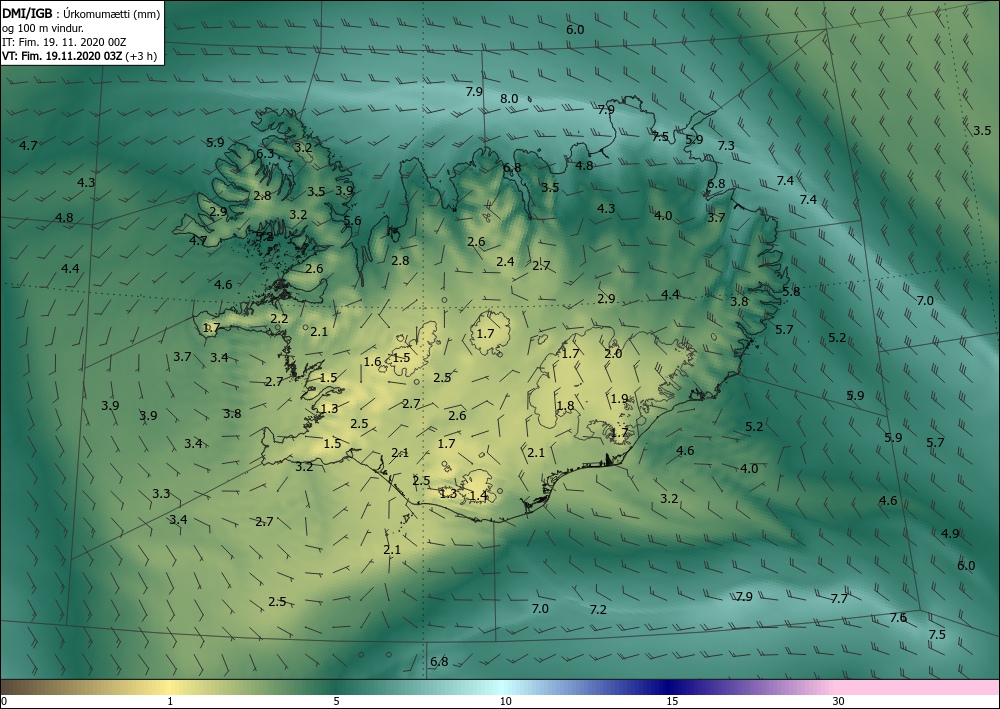Click the map value "7.2"
This screenshot has width=1000, height=709.
point(598,610)
